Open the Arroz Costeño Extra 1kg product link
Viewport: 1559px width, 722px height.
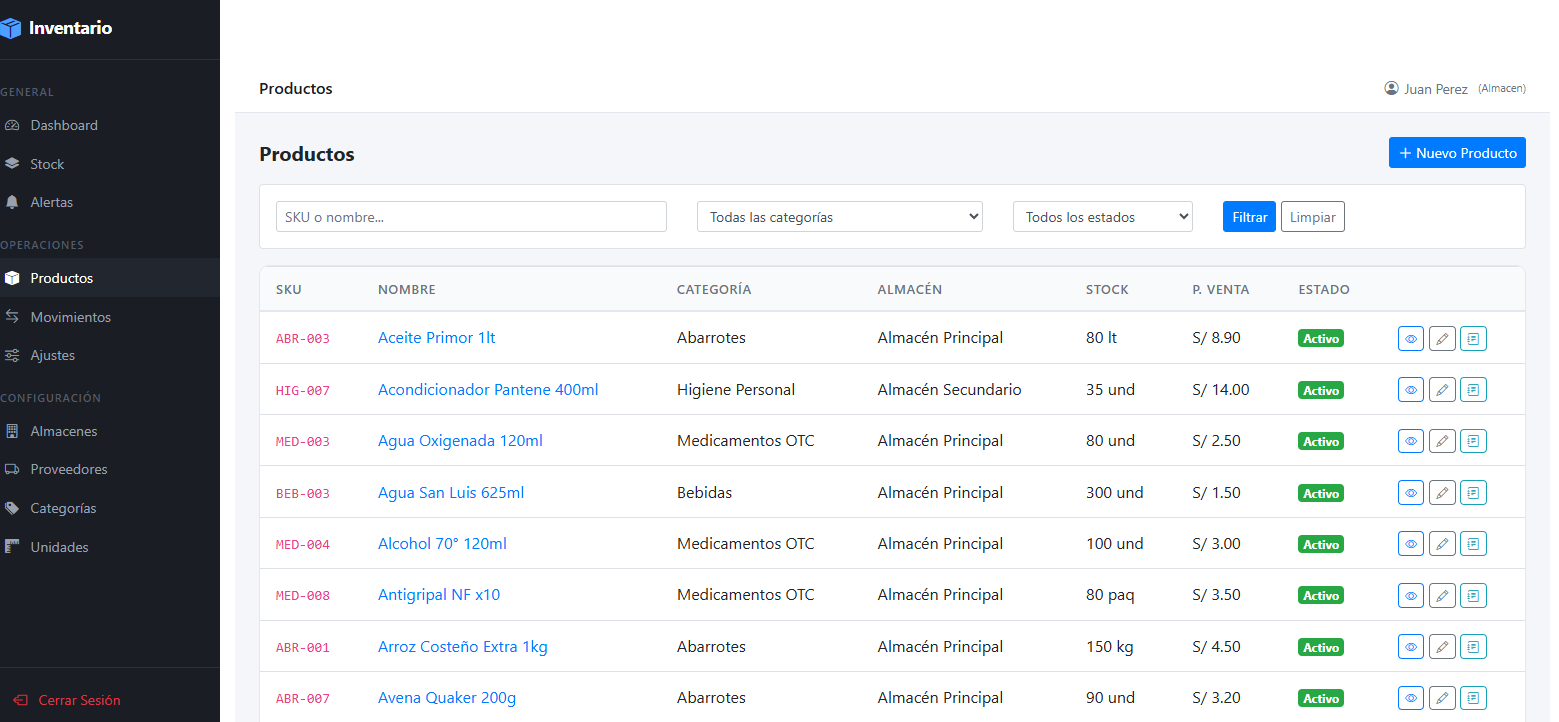(x=462, y=647)
